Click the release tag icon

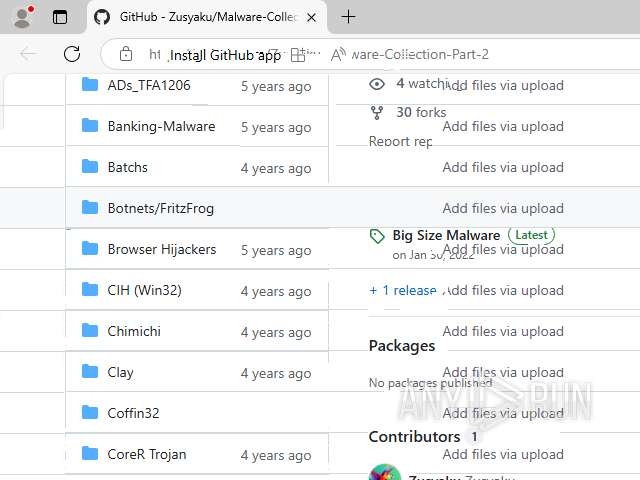coord(377,236)
